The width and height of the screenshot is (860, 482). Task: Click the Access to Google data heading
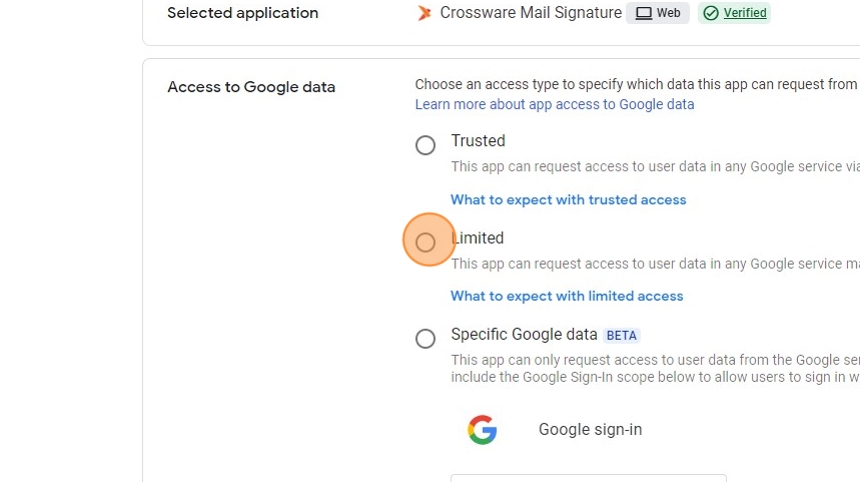(x=251, y=87)
